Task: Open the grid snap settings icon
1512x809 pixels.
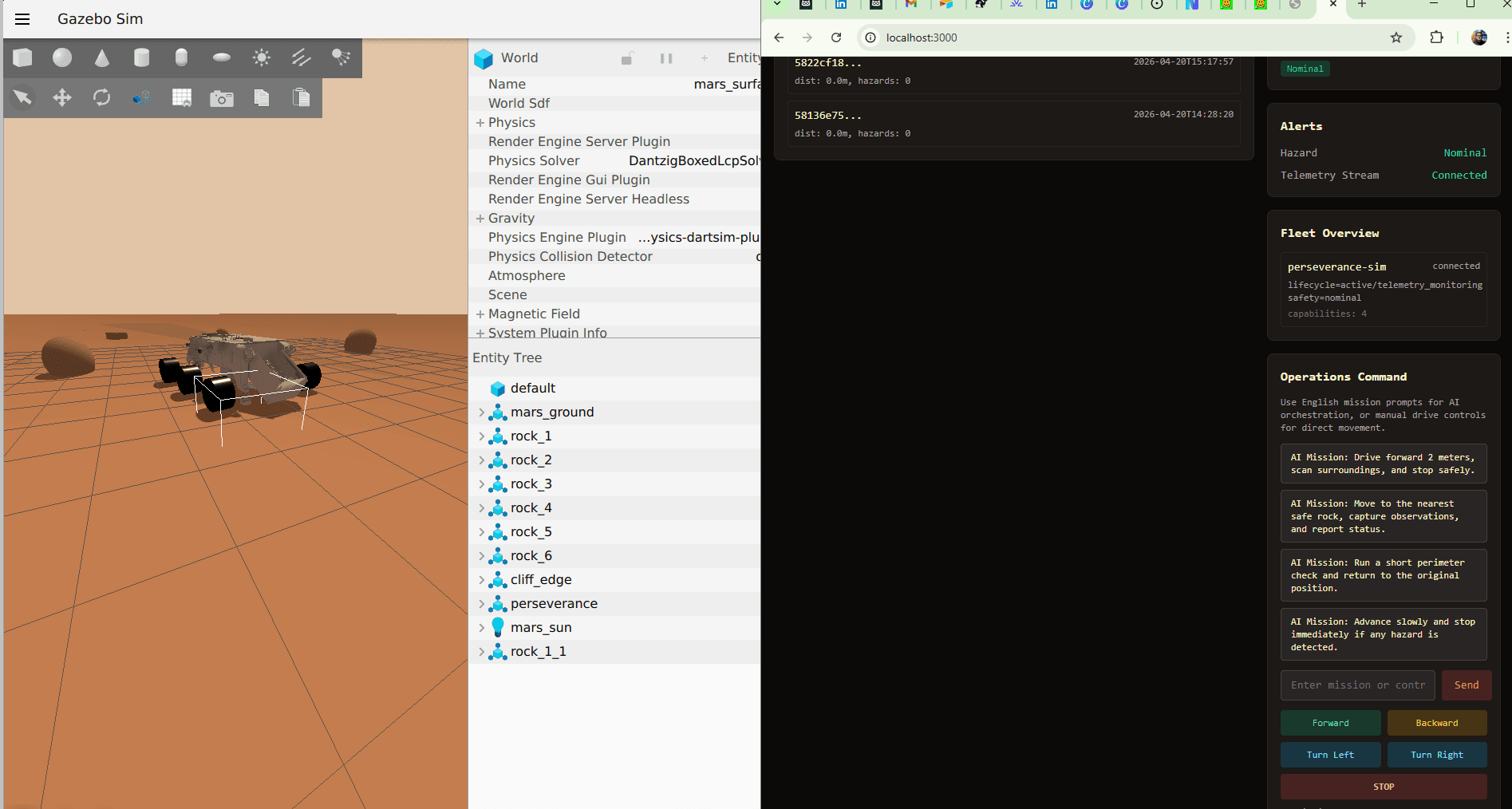Action: coord(182,97)
